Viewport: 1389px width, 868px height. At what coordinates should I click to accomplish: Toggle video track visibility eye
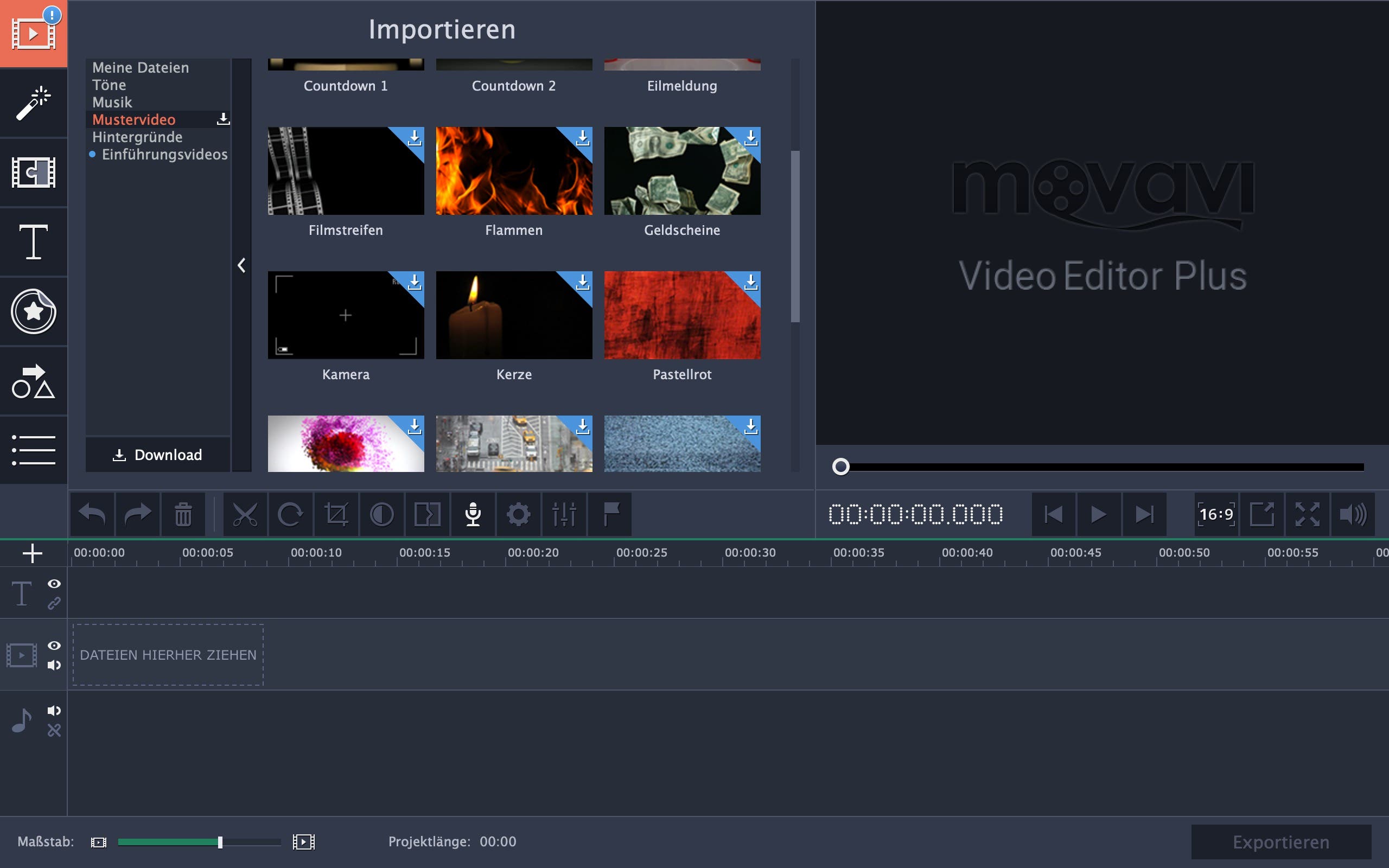point(54,645)
